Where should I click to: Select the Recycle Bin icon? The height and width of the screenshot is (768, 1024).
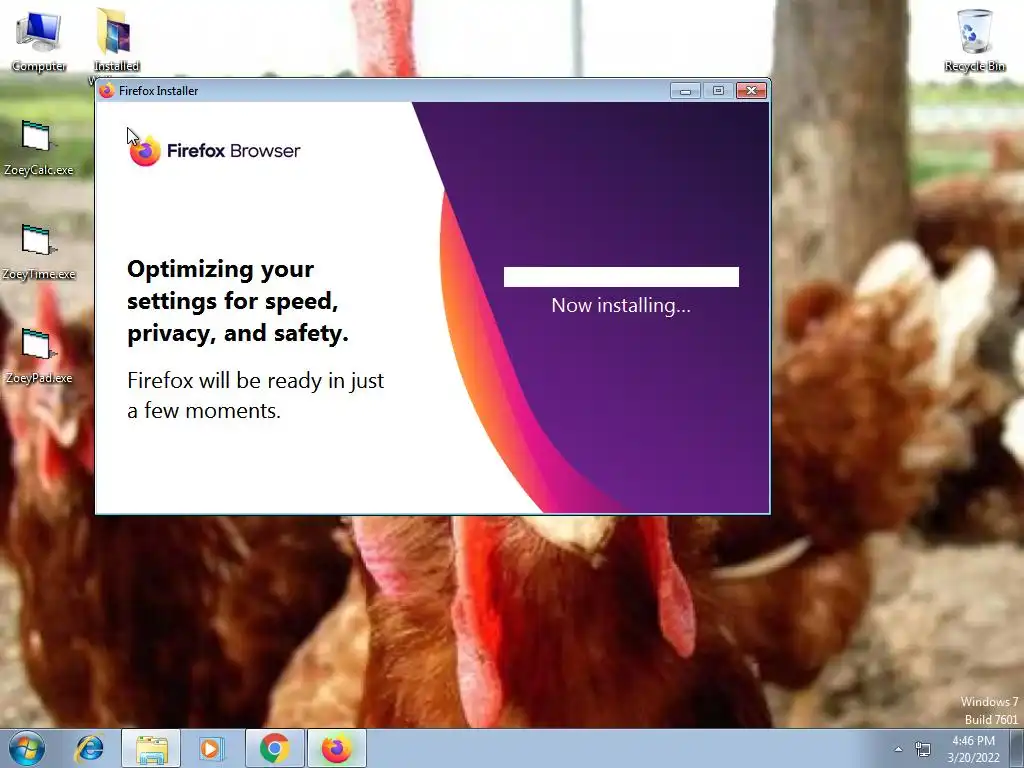tap(974, 40)
